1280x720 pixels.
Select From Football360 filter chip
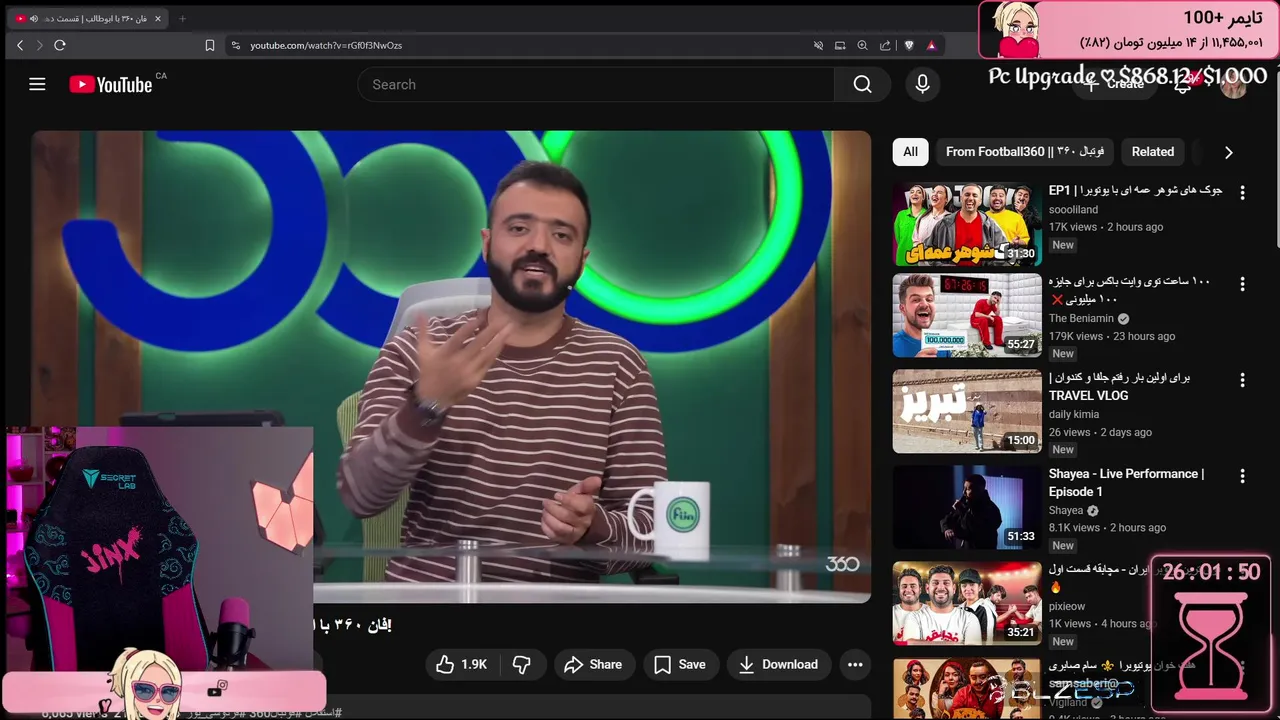click(x=1025, y=152)
